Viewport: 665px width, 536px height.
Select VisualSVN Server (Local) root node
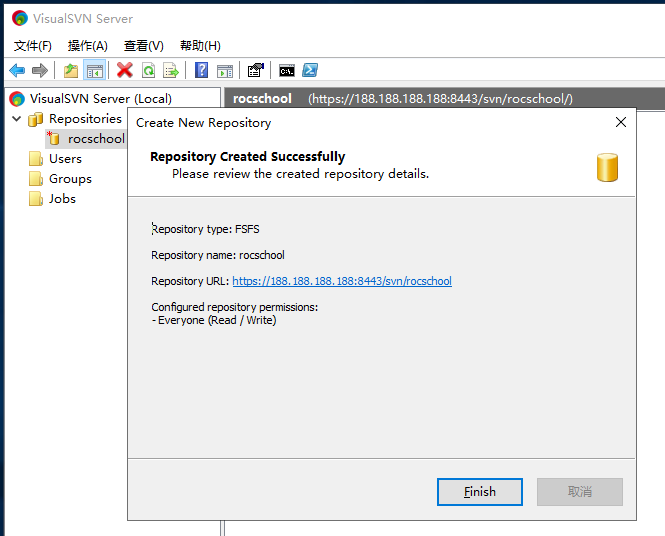pyautogui.click(x=101, y=99)
